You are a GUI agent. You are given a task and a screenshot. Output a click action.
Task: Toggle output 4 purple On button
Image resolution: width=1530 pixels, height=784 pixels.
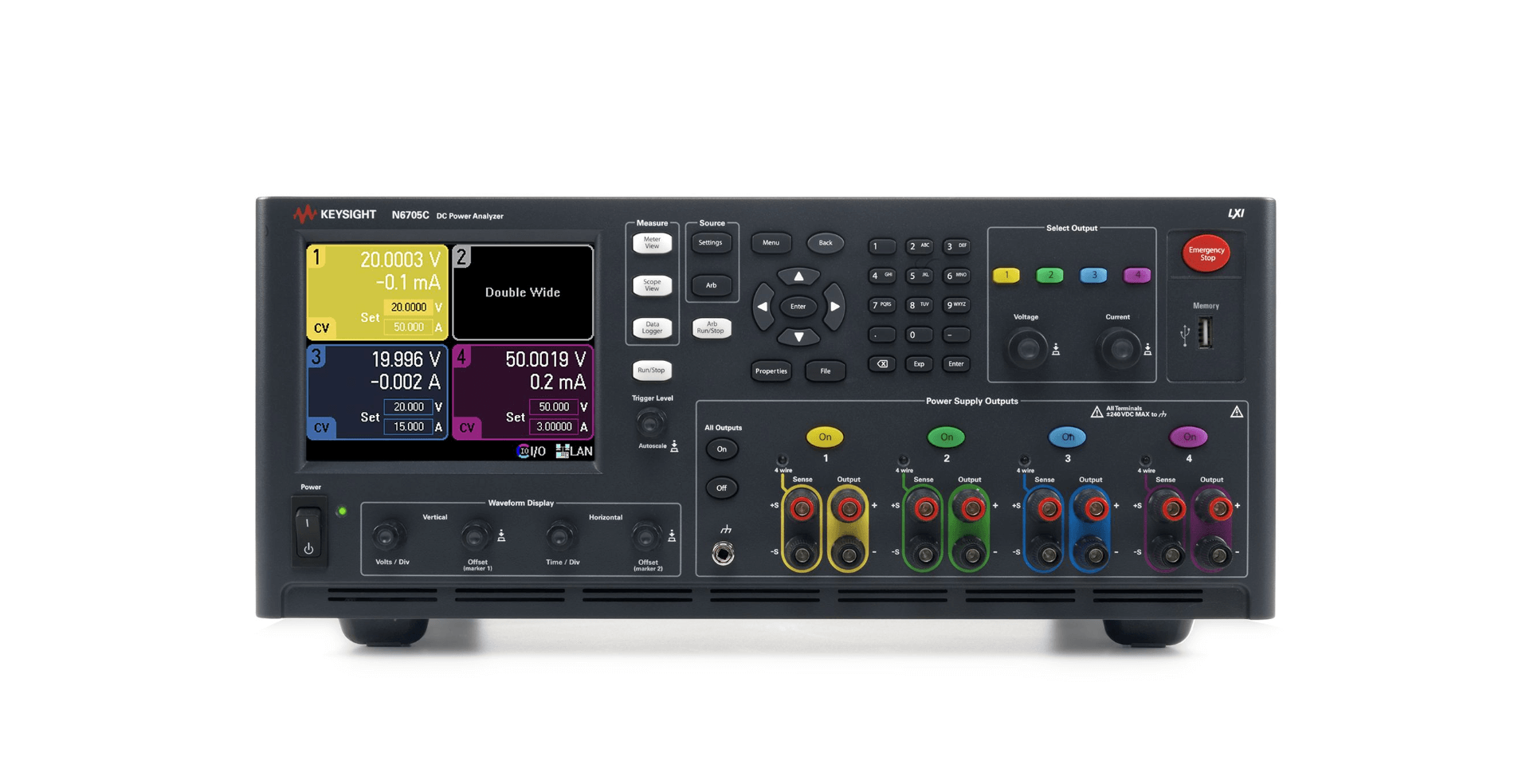pyautogui.click(x=1189, y=437)
